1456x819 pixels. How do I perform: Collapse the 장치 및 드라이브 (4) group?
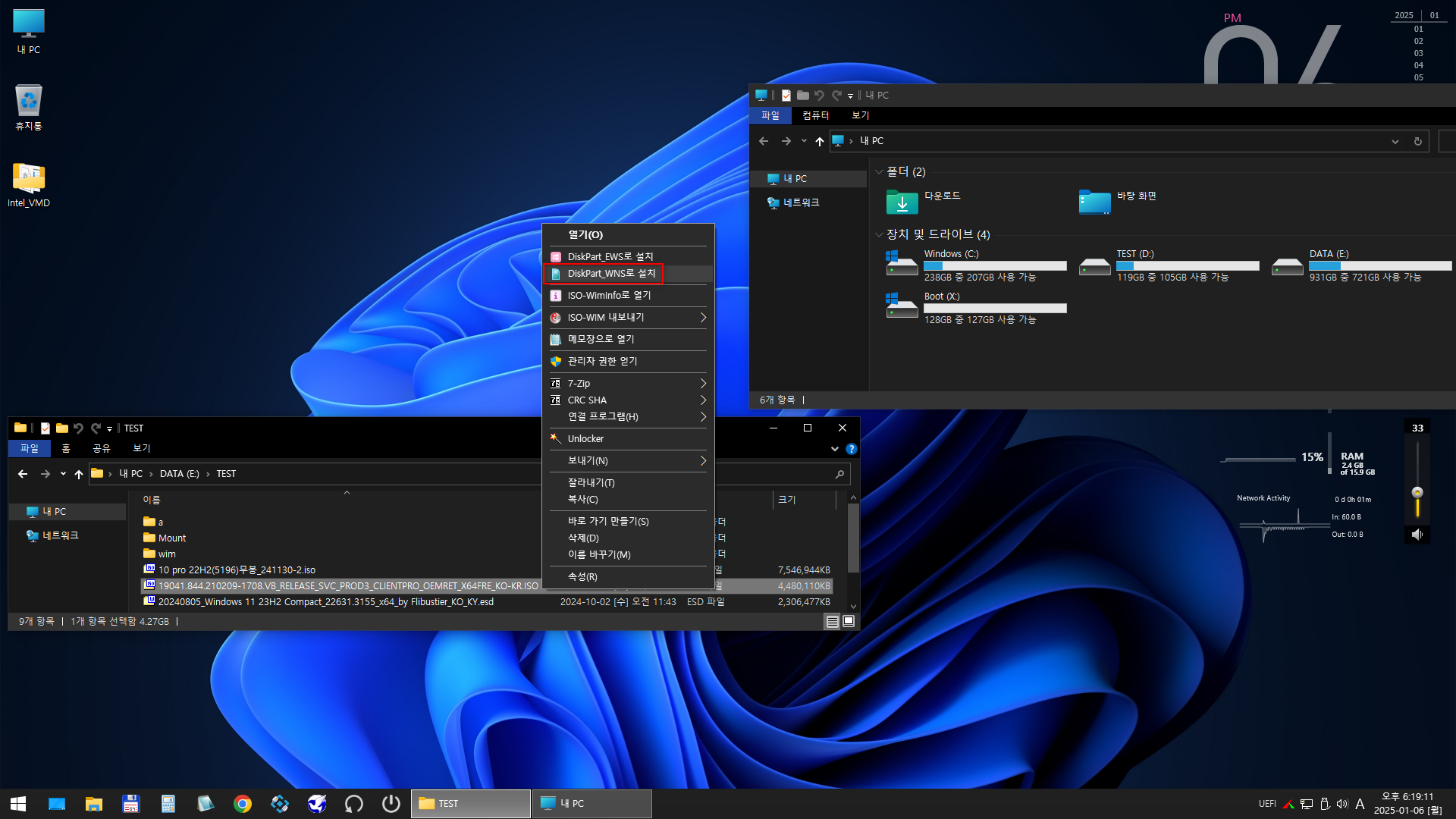coord(879,235)
